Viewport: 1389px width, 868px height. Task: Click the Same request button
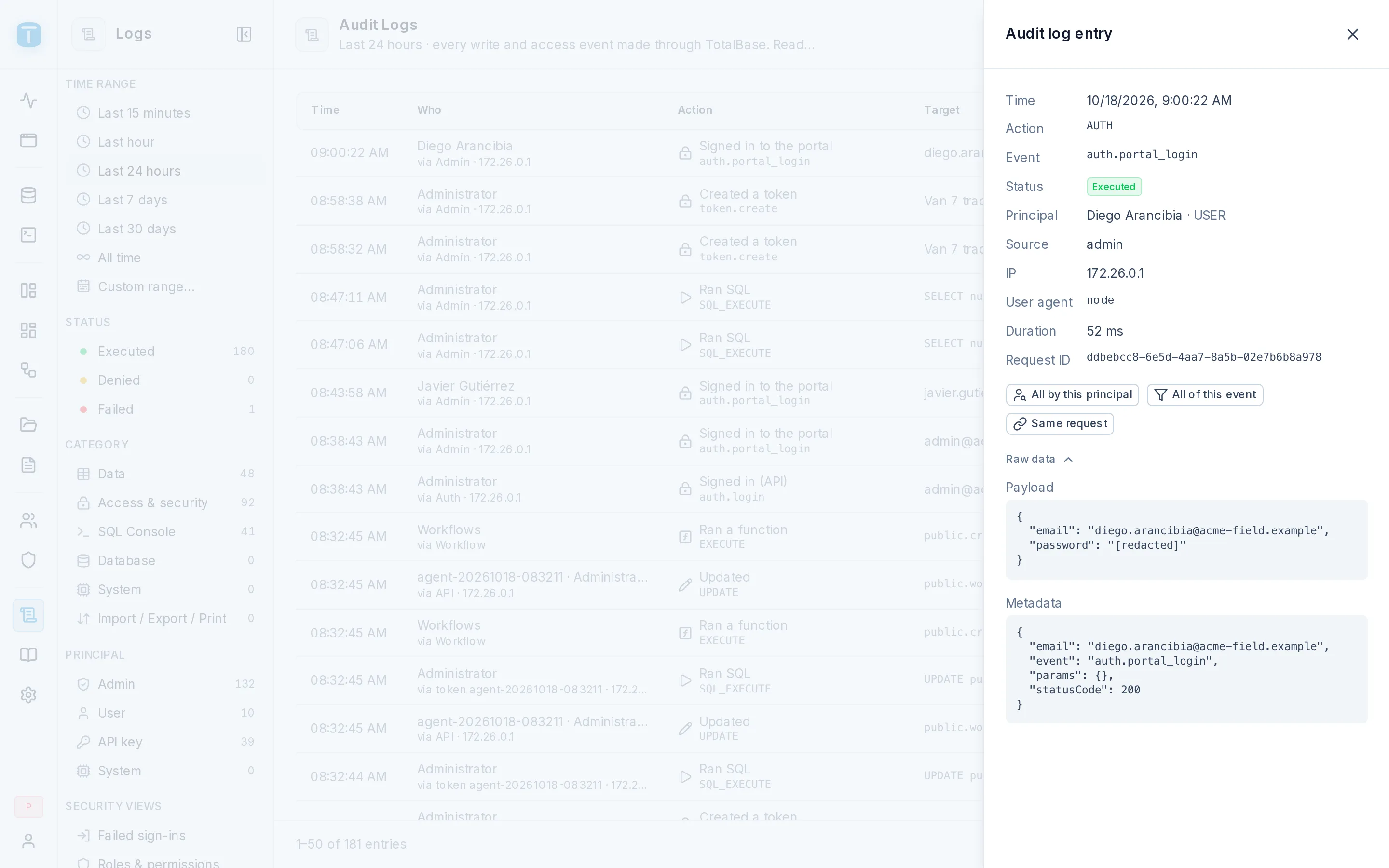(1060, 424)
